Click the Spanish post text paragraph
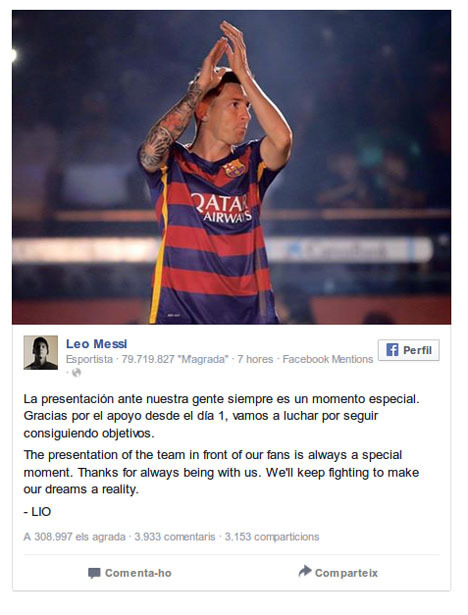The image size is (468, 615). tap(222, 416)
